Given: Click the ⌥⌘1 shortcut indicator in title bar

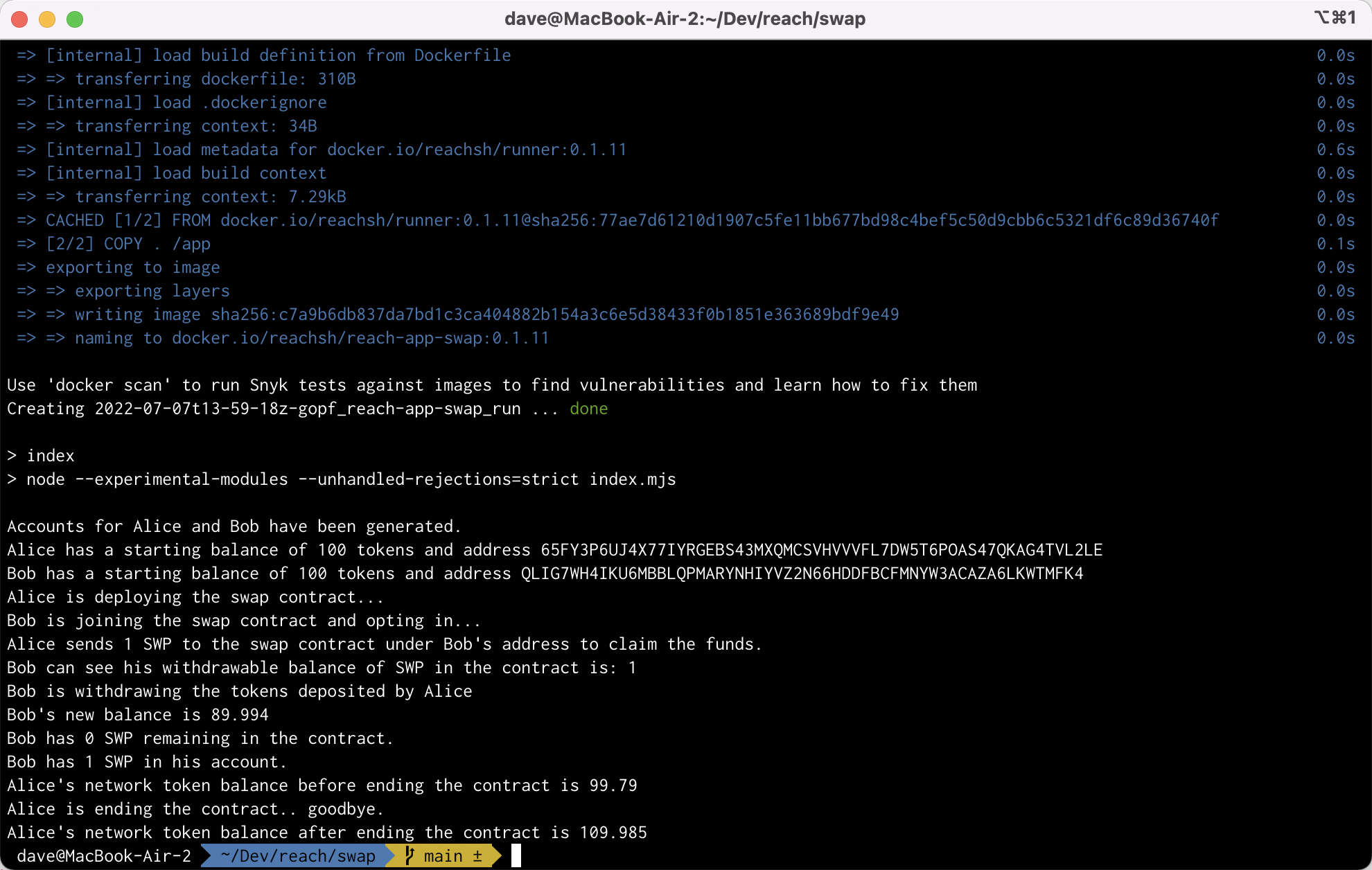Looking at the screenshot, I should point(1335,17).
